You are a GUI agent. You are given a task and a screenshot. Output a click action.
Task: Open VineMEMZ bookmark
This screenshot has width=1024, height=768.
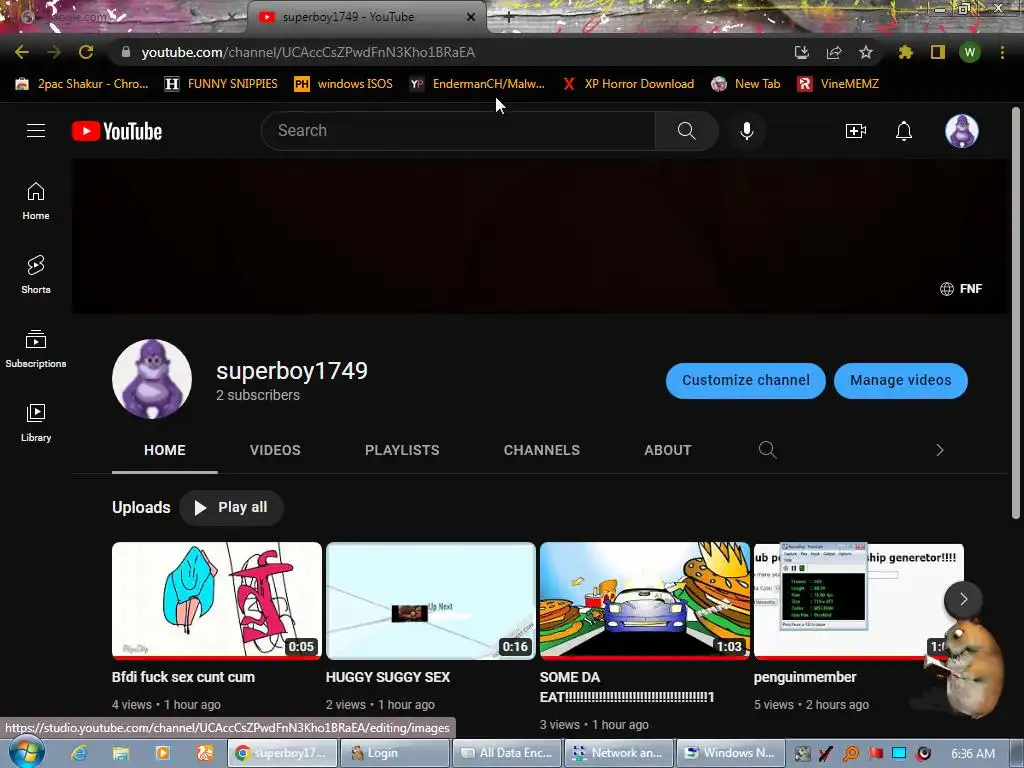[x=839, y=84]
